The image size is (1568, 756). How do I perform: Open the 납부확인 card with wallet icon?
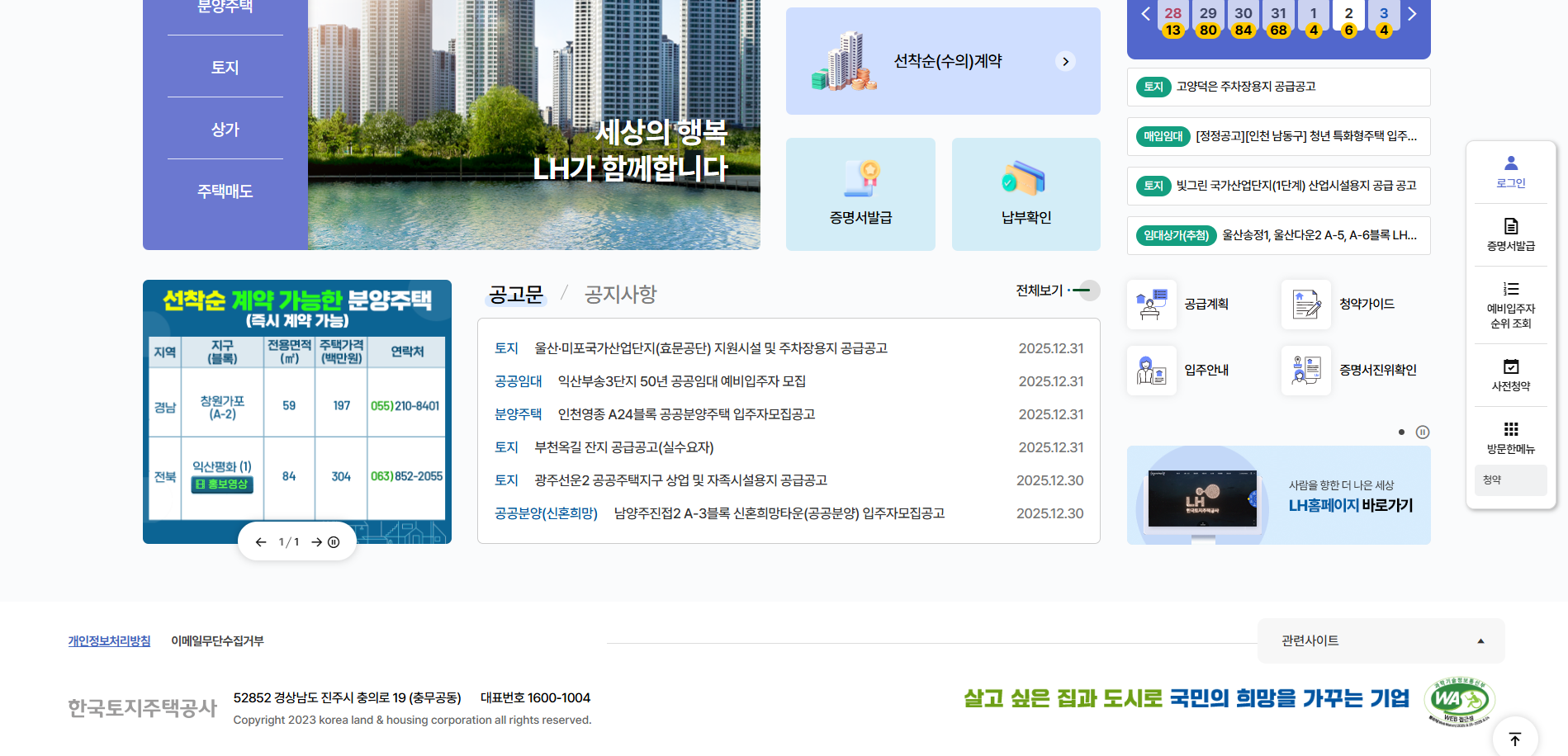[x=1026, y=194]
